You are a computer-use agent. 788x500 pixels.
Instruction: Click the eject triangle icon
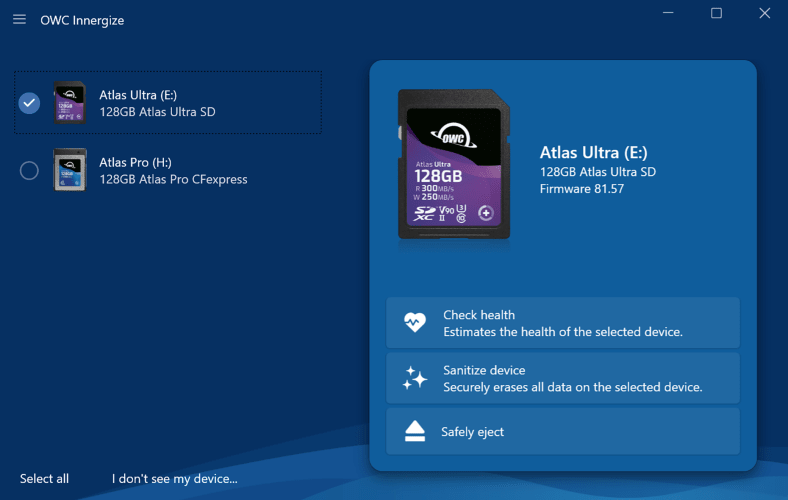click(414, 432)
